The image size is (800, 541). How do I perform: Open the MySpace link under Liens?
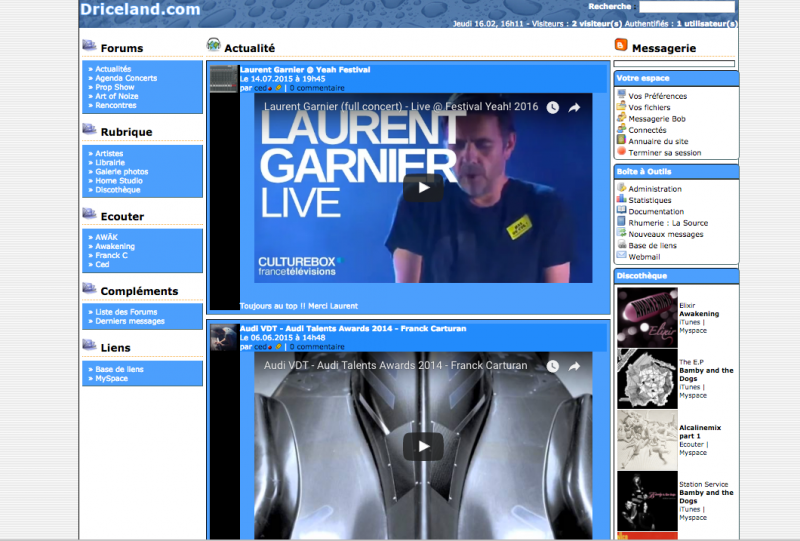coord(112,378)
